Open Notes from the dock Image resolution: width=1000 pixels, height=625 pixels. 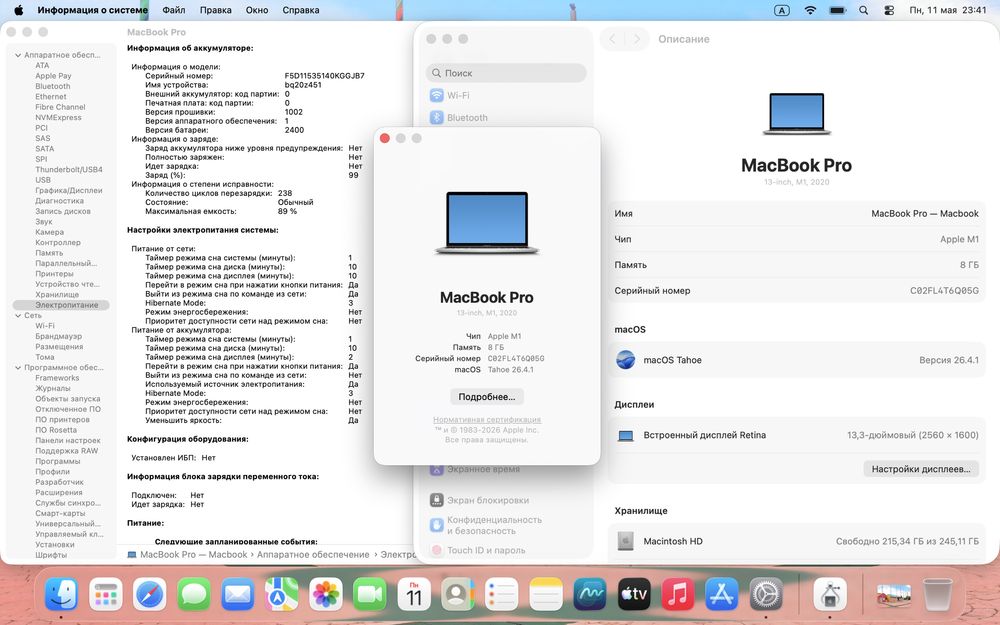(x=545, y=594)
